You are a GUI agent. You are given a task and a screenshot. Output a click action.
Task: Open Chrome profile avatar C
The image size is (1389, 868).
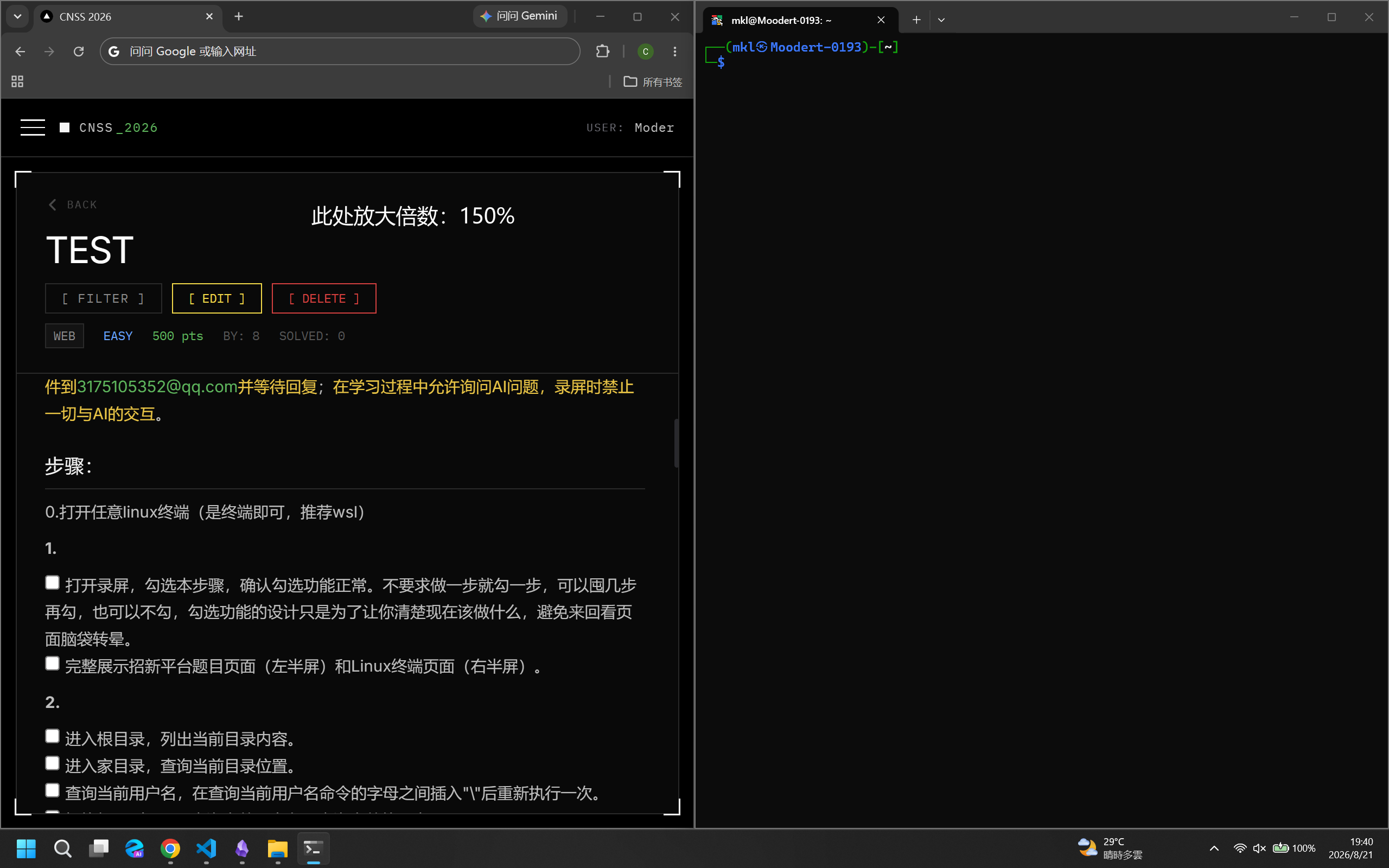645,52
